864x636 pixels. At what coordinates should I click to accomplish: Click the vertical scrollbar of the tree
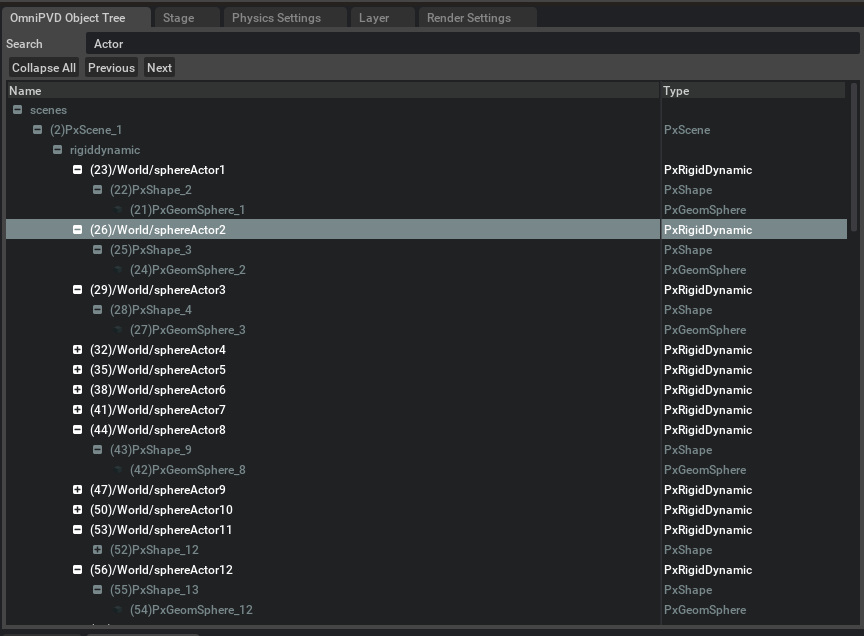(x=853, y=160)
